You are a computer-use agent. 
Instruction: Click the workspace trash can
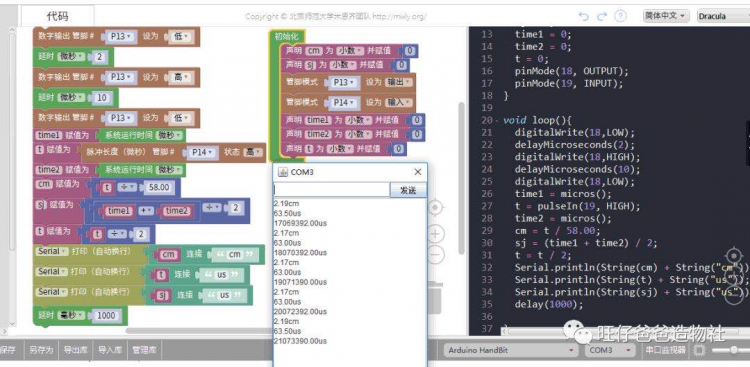pyautogui.click(x=435, y=297)
